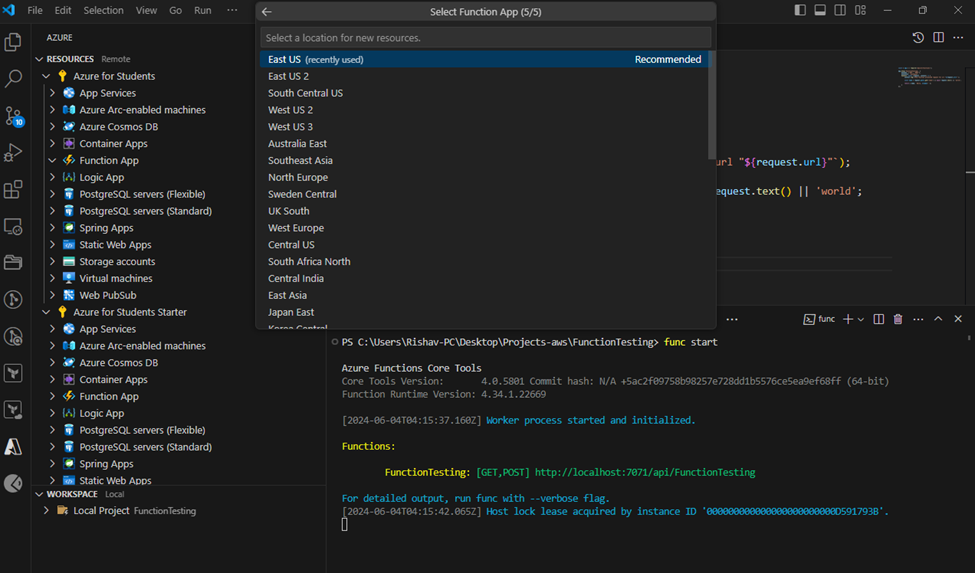The image size is (975, 573).
Task: Collapse Azure for Students Starter subscription
Action: [x=47, y=312]
